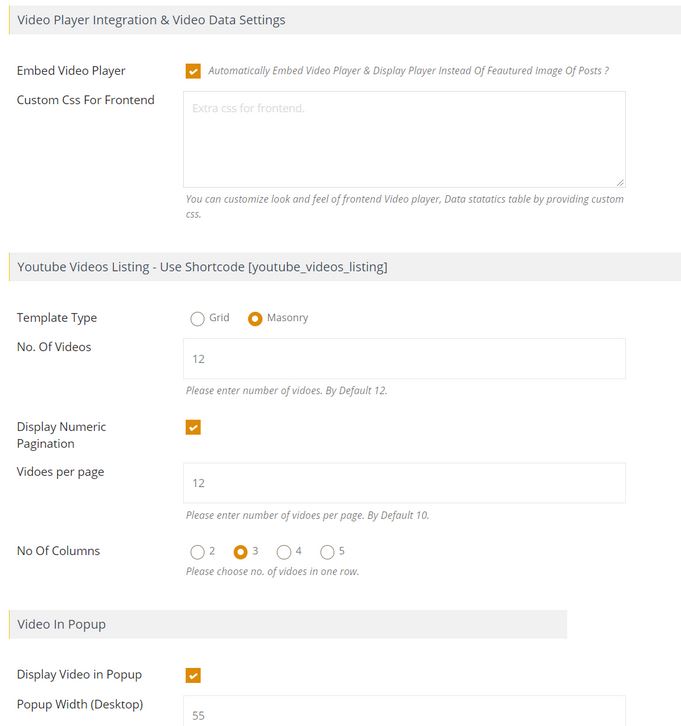The height and width of the screenshot is (726, 681).
Task: Click the Embed Video Player label
Action: click(71, 71)
